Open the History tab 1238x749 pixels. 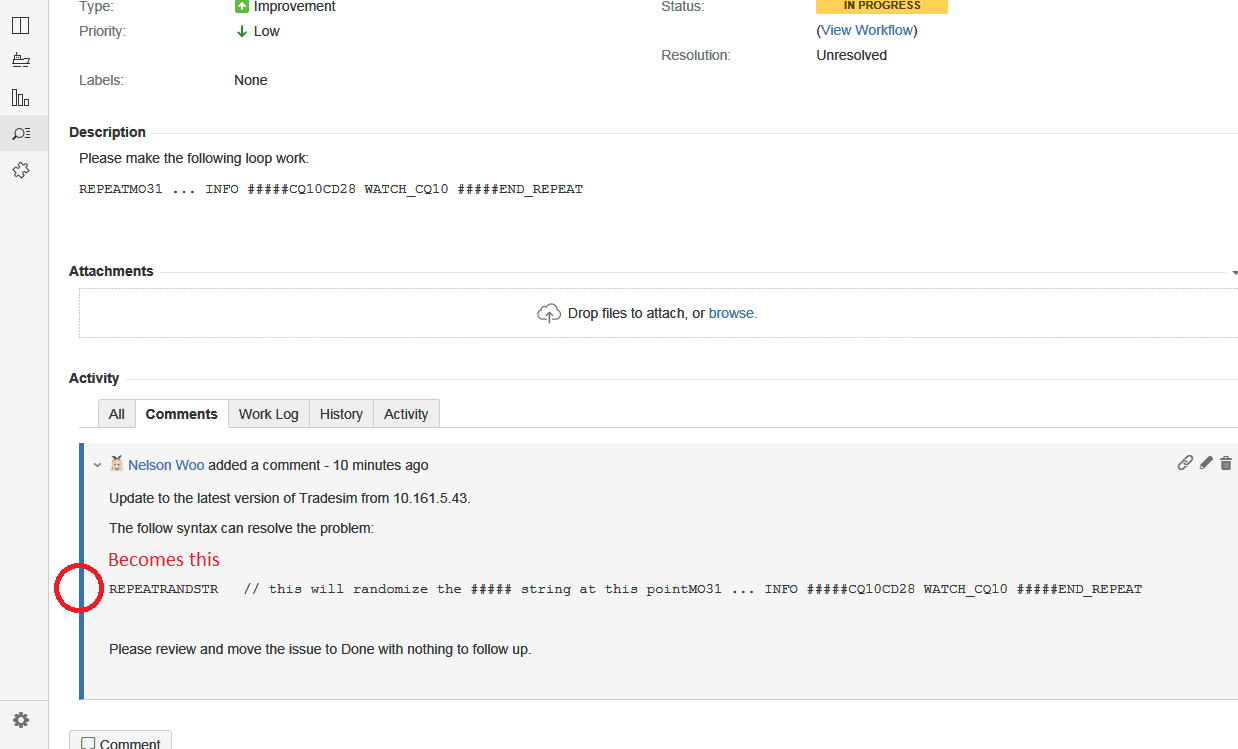click(341, 414)
